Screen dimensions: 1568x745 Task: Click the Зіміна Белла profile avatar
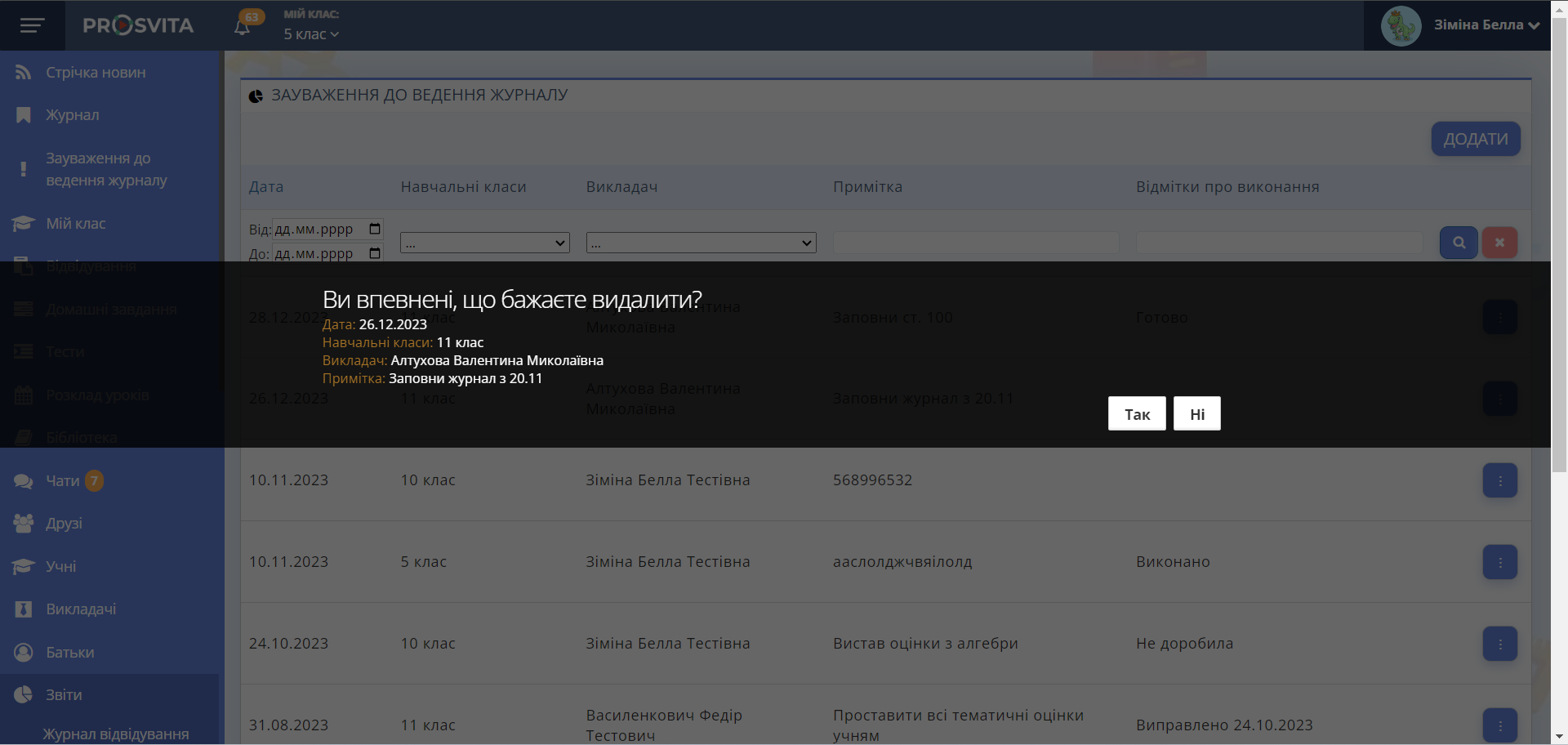(1401, 26)
